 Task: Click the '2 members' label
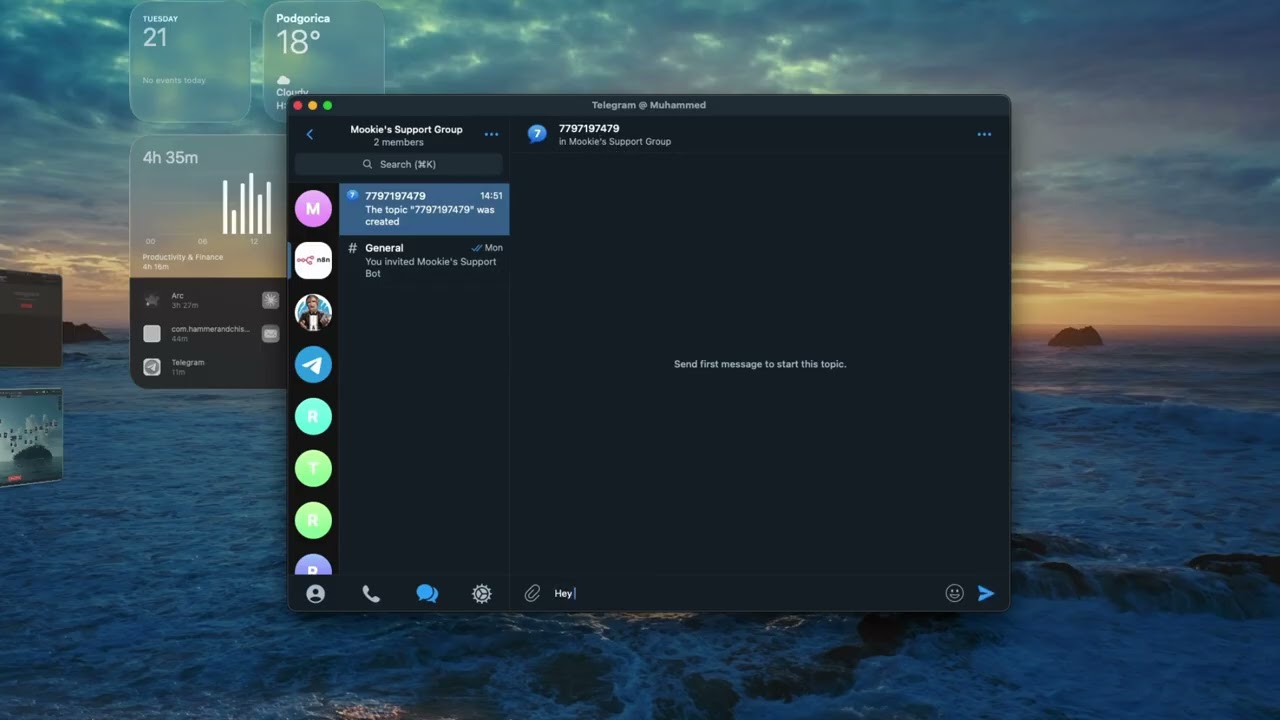[399, 142]
